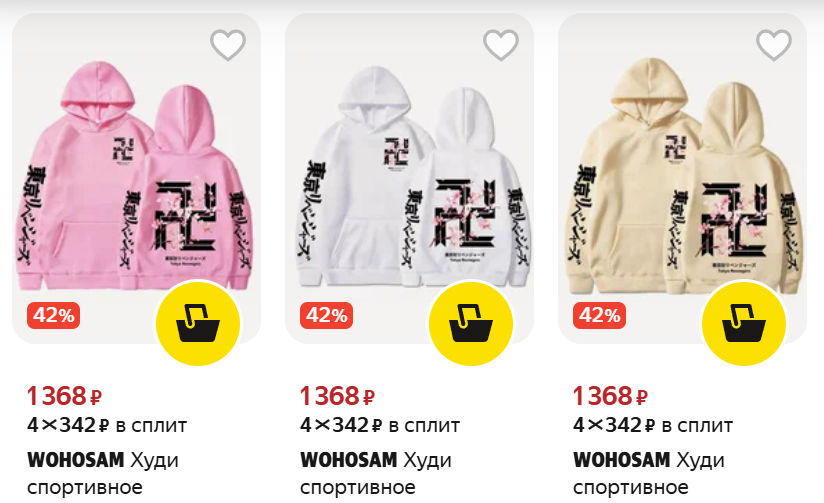Image resolution: width=824 pixels, height=503 pixels.
Task: Open pink hoodie product image
Action: click(x=136, y=178)
